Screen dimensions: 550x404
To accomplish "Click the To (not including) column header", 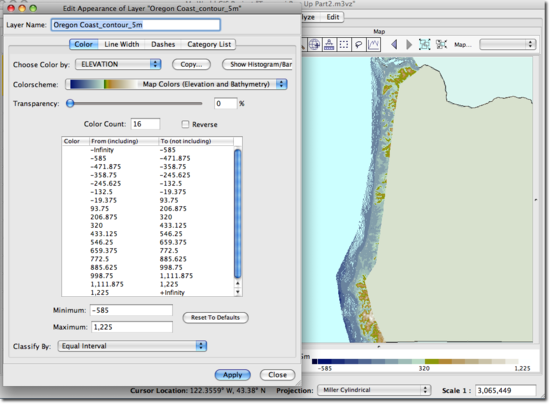I will pos(196,141).
